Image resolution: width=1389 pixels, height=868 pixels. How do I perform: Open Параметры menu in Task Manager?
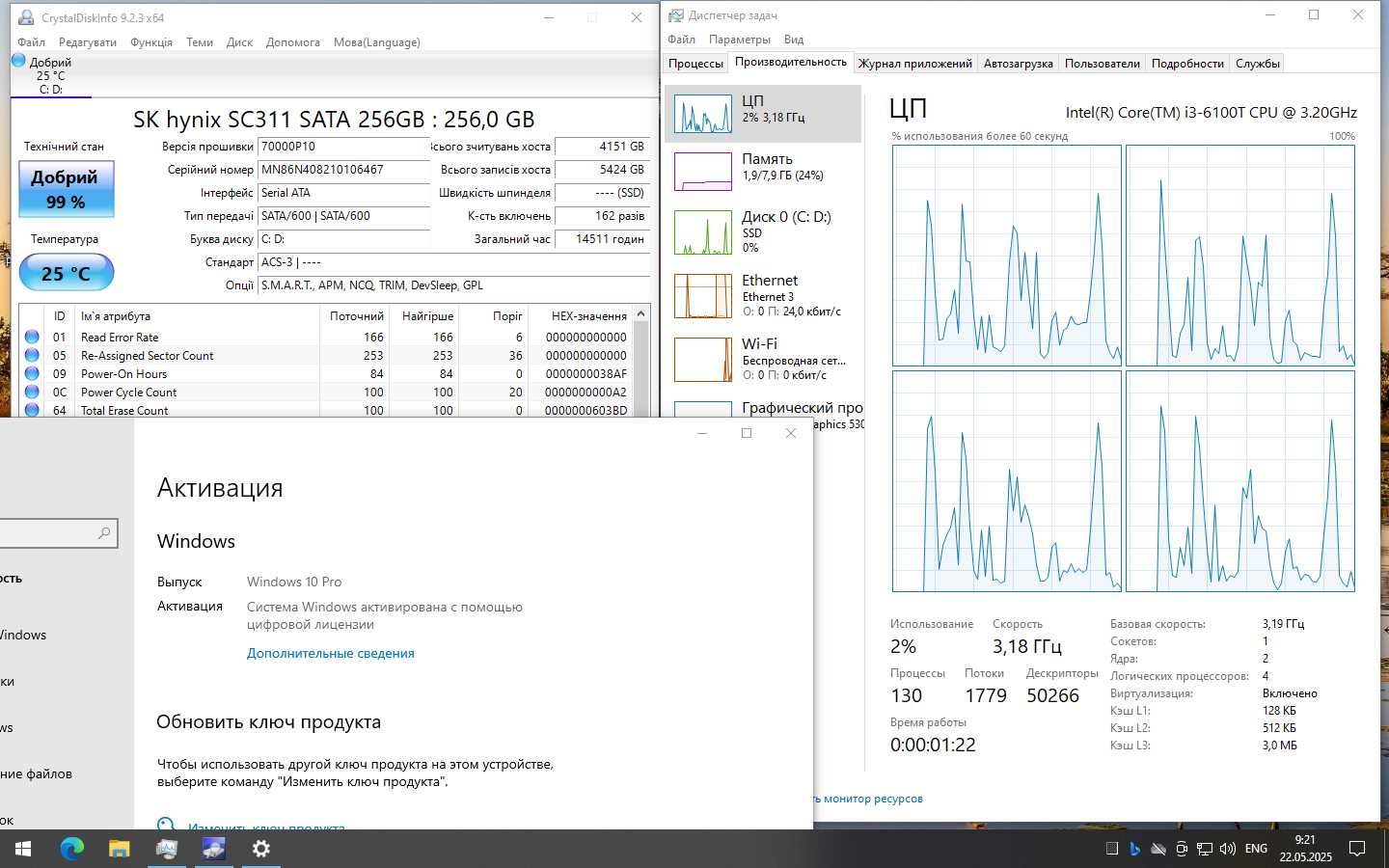739,40
